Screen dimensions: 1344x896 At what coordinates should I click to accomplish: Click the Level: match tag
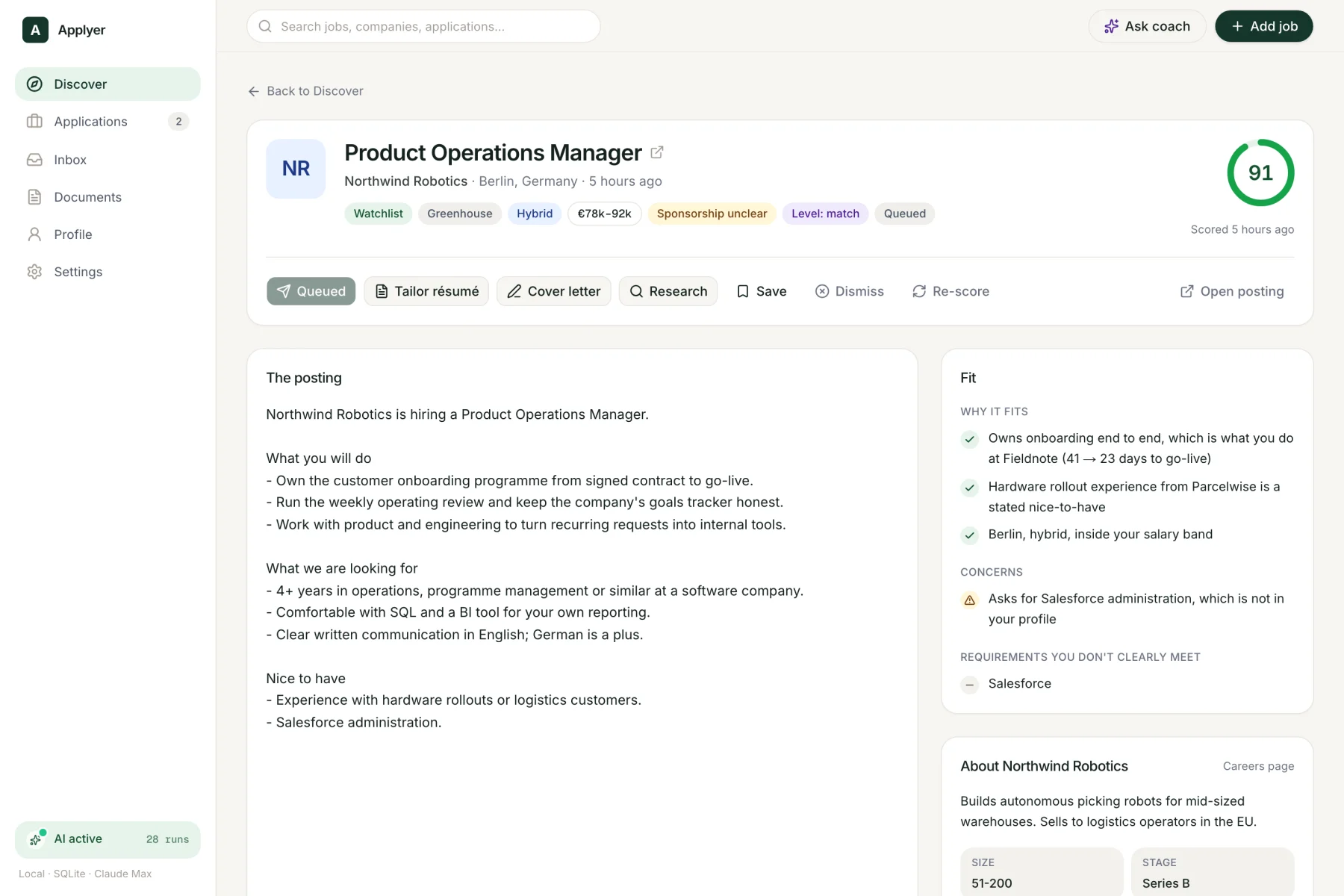pos(825,214)
